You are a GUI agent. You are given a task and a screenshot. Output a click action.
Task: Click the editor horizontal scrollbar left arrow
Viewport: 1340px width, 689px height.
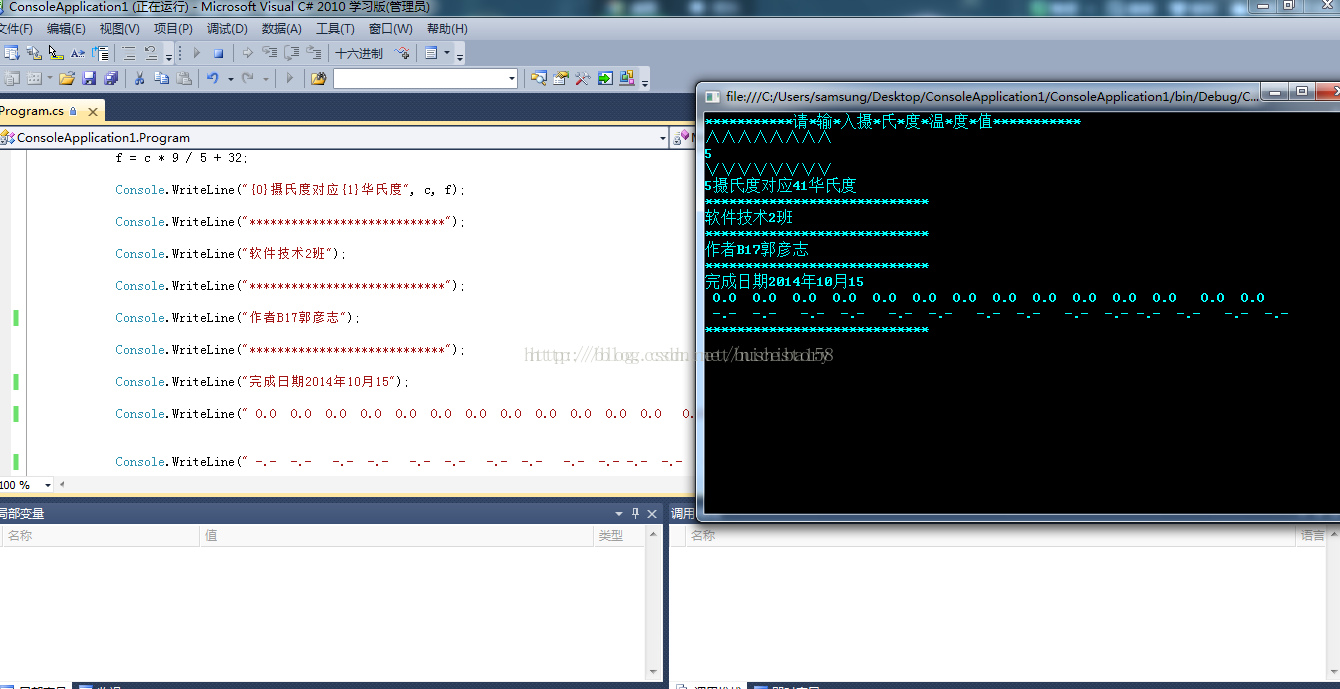tap(62, 485)
